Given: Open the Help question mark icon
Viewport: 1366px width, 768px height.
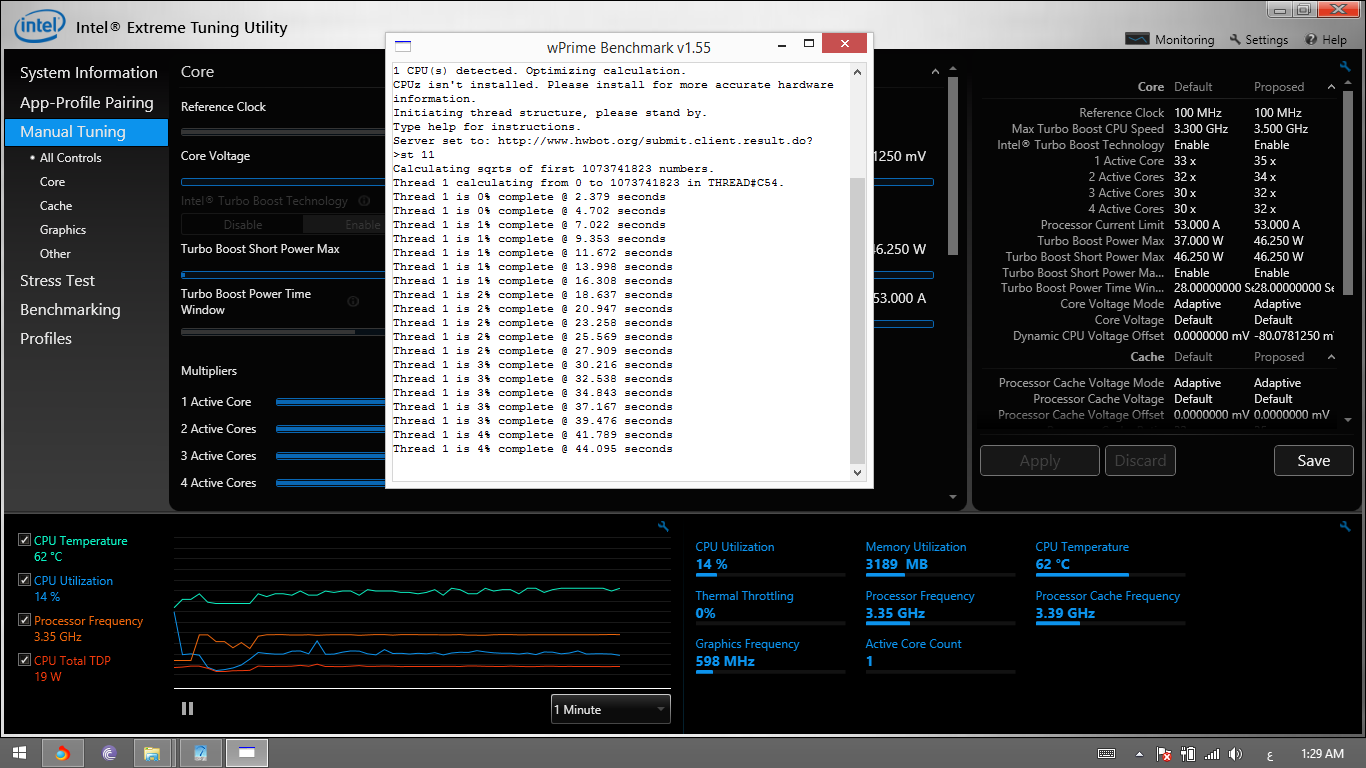Looking at the screenshot, I should tap(1311, 40).
